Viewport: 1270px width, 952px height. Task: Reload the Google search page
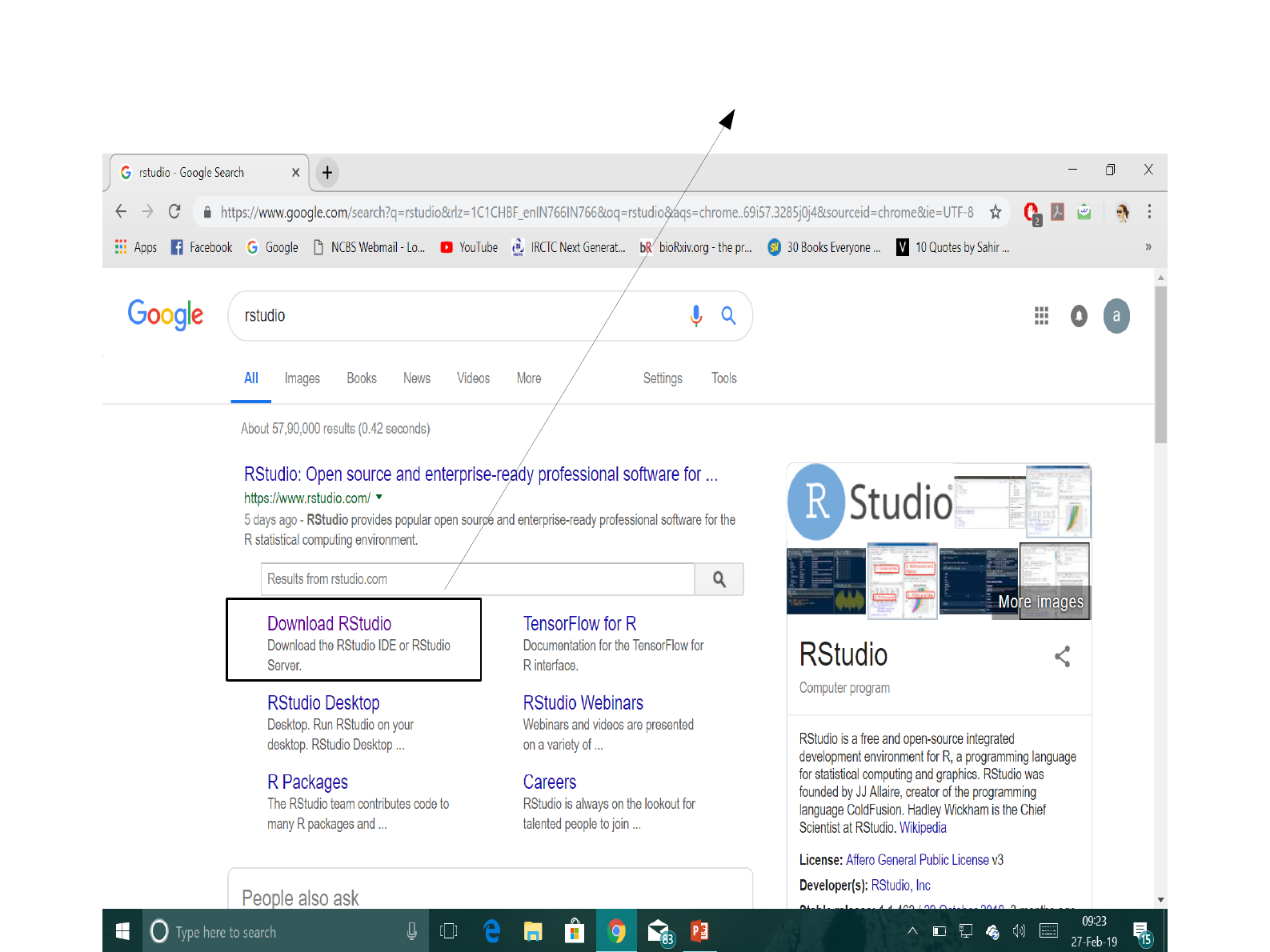point(174,211)
